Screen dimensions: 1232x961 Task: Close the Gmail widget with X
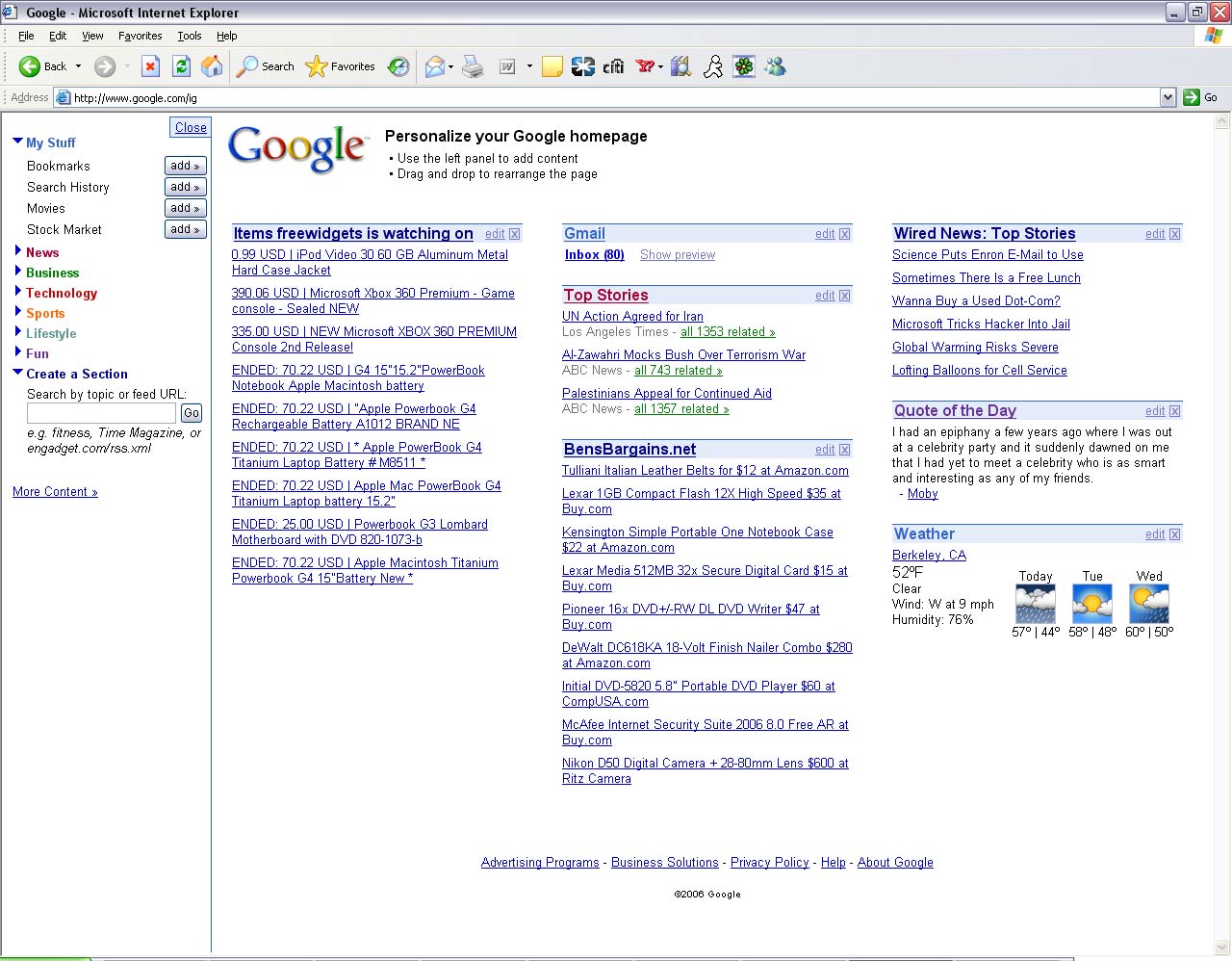[844, 234]
